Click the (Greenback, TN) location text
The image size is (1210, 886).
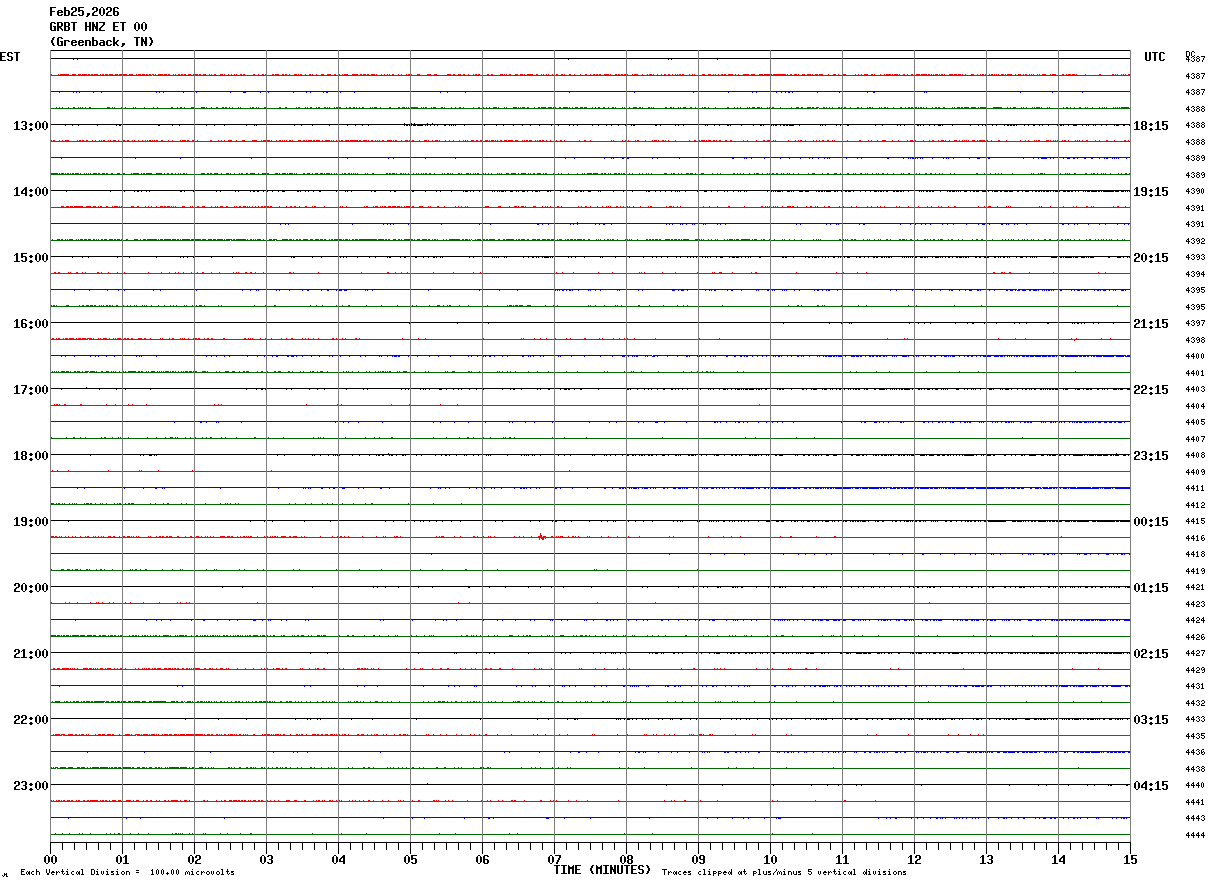click(x=102, y=42)
